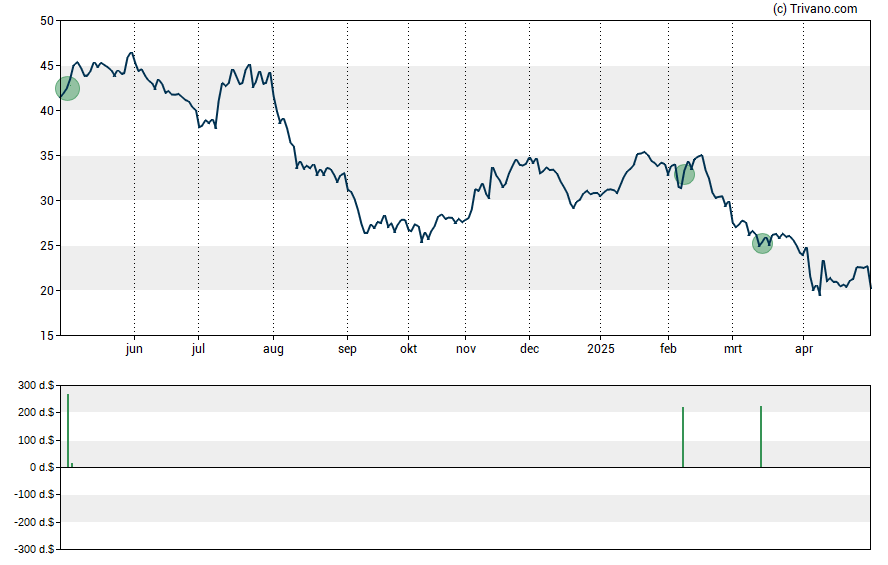Click the '25' price axis value

[47, 246]
